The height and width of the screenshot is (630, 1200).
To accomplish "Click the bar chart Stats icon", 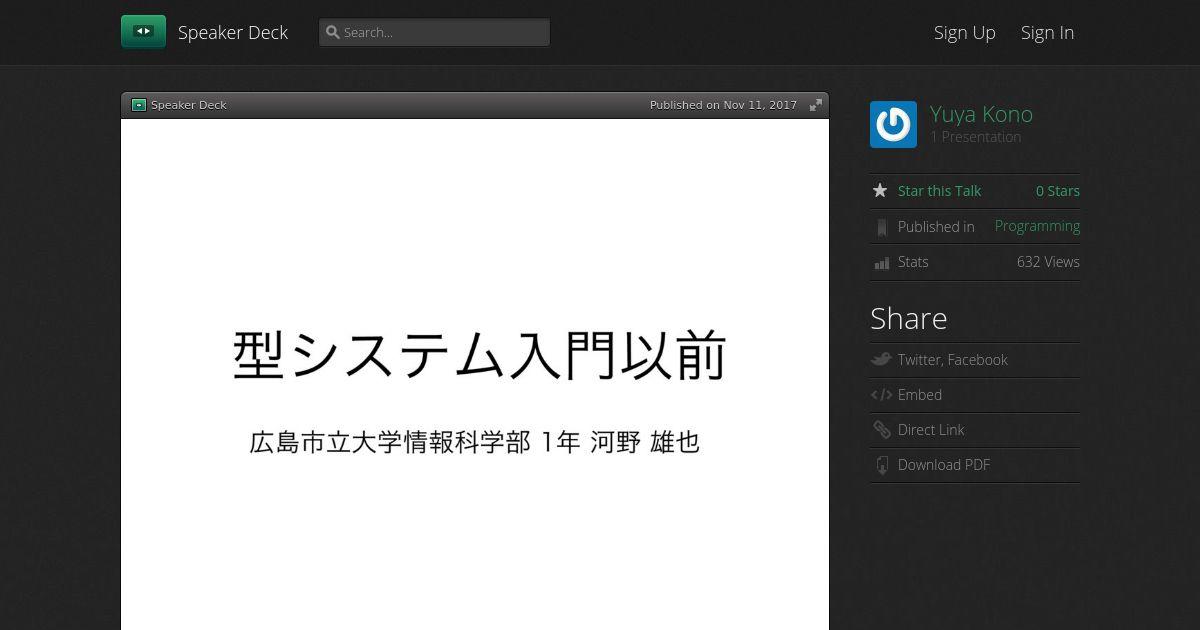I will point(881,263).
